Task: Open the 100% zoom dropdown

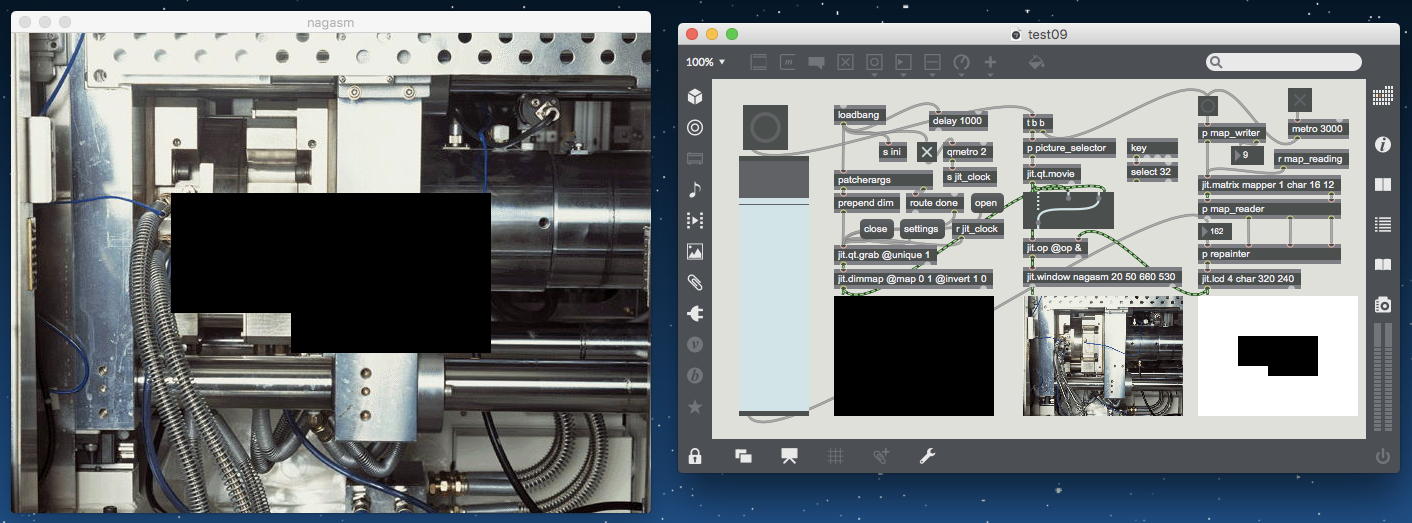Action: (706, 62)
